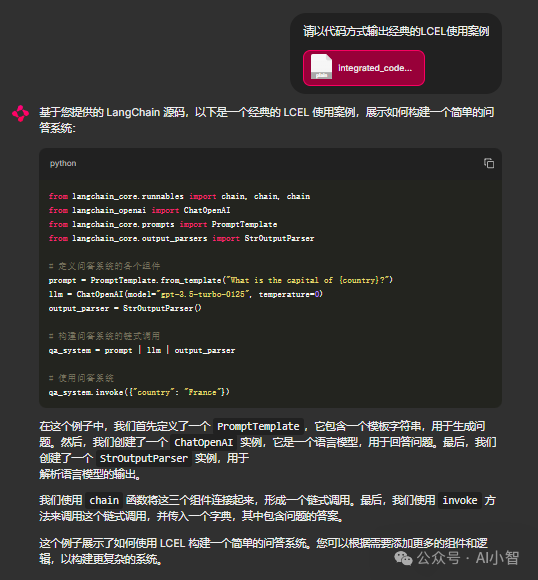Click the pink assistant avatar icon
Viewport: 538px width, 580px height.
pyautogui.click(x=20, y=113)
